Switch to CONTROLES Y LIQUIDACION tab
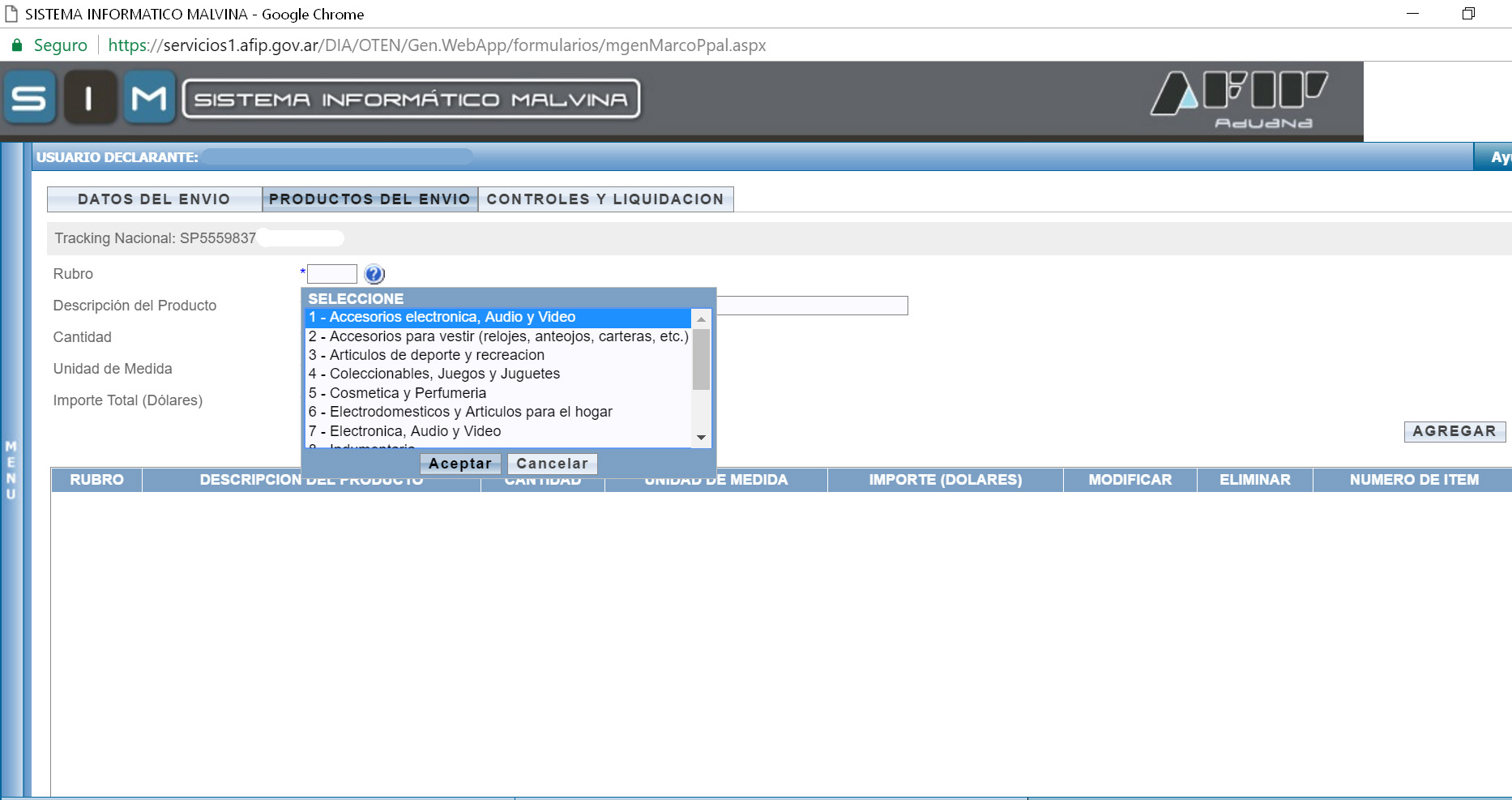The image size is (1512, 800). coord(605,199)
